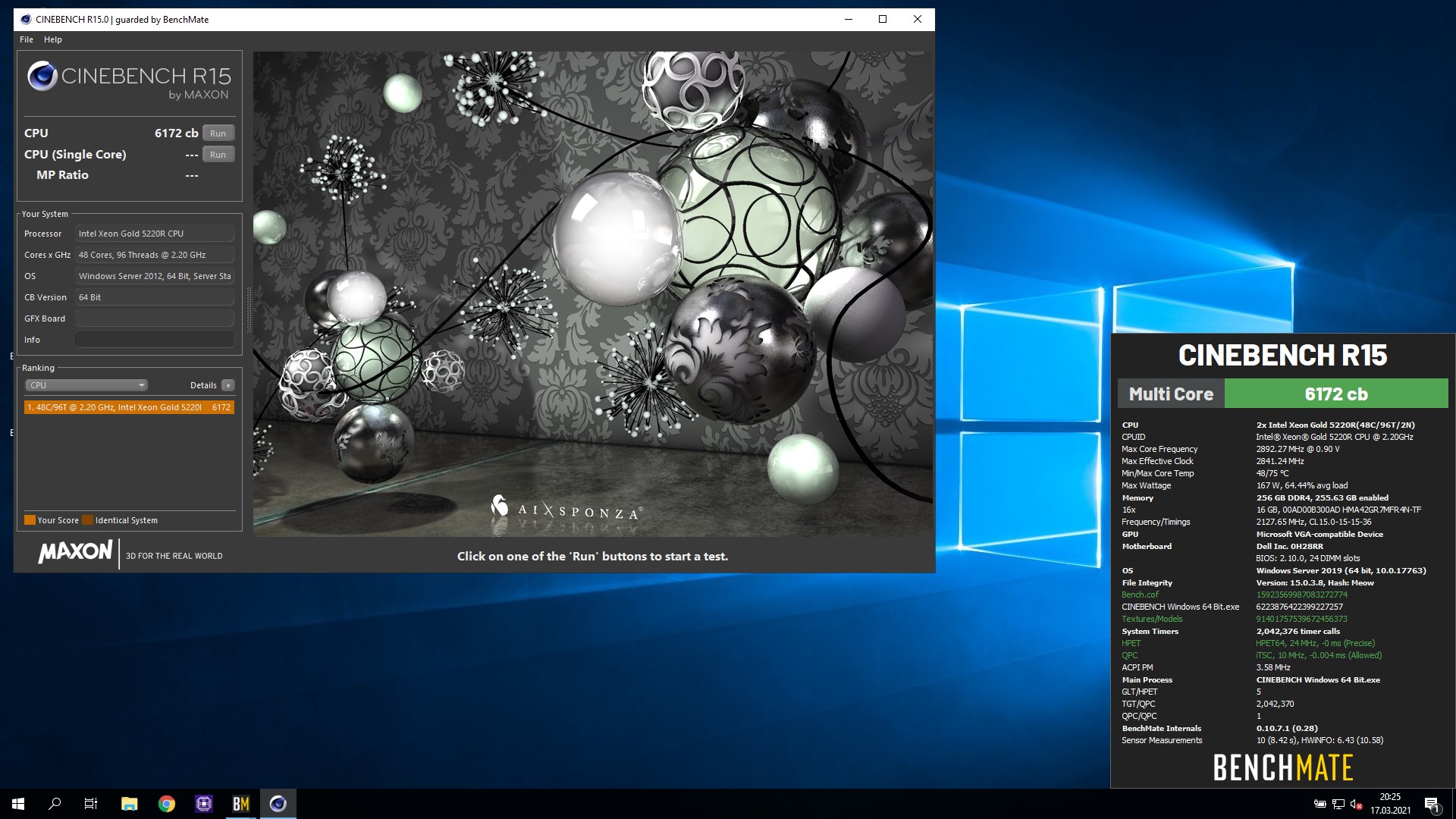The width and height of the screenshot is (1456, 819).
Task: Click the MAXON logo at bottom
Action: 76,552
